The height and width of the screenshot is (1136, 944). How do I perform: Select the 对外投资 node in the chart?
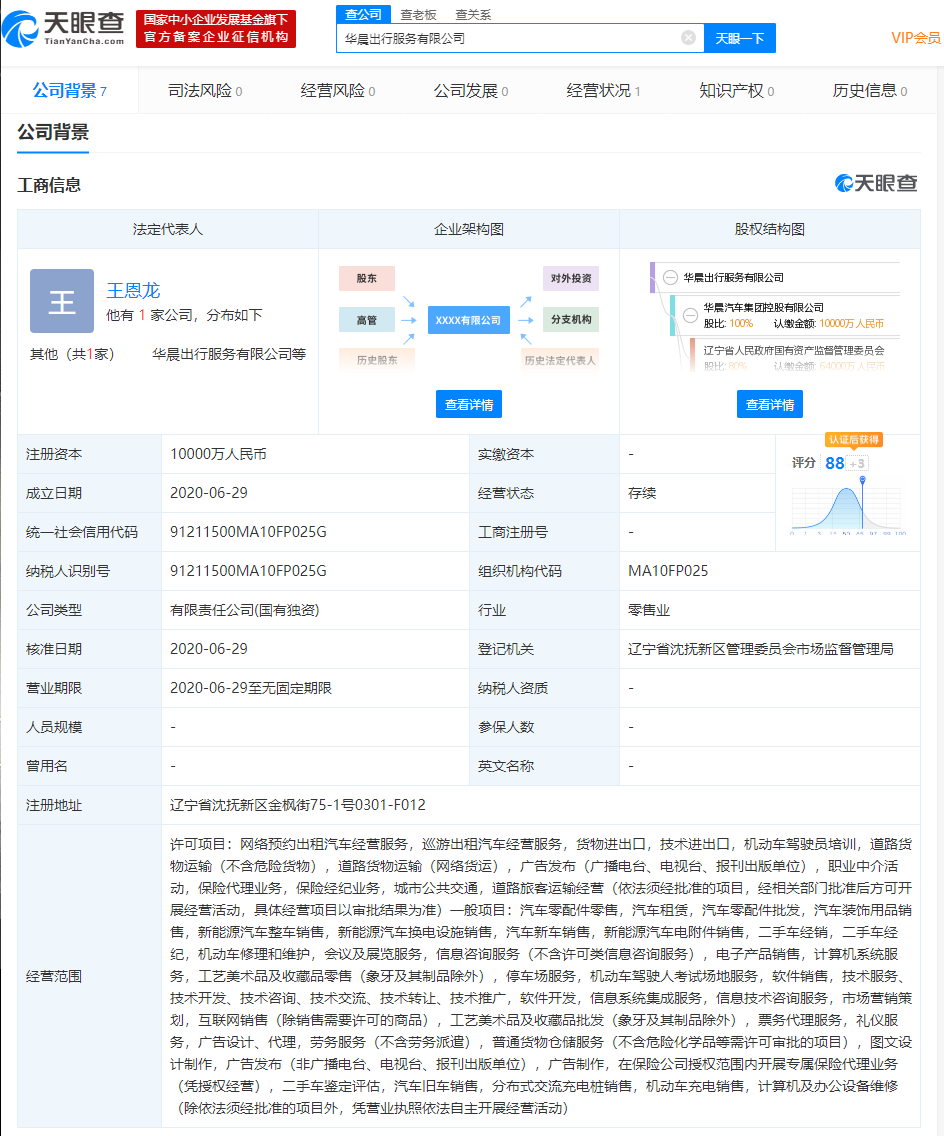[571, 279]
